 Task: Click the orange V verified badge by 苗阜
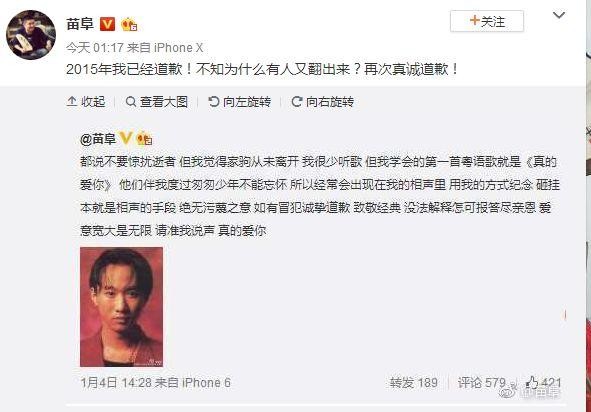[x=107, y=24]
